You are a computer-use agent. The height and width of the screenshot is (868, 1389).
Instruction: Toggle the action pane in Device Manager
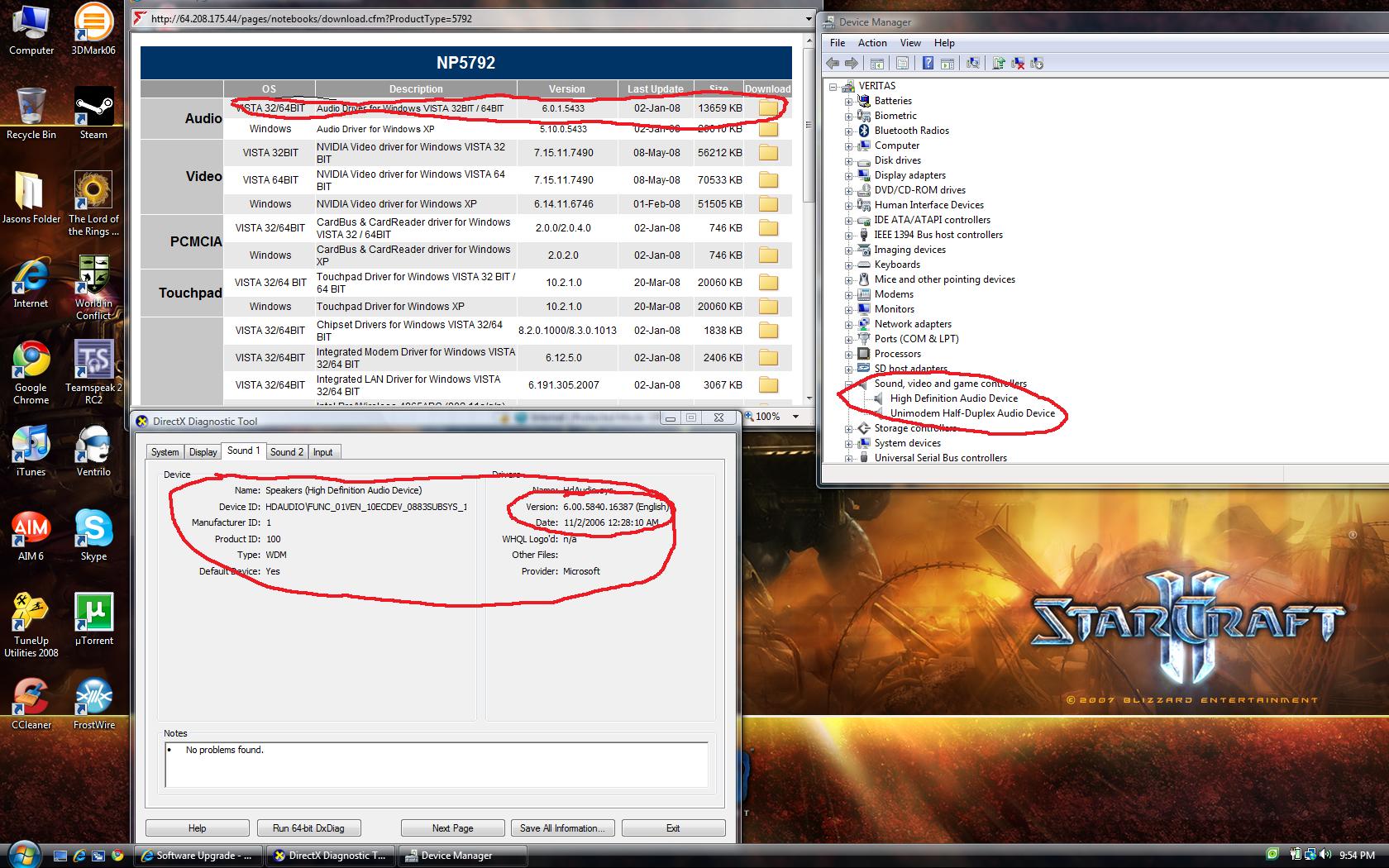947,63
